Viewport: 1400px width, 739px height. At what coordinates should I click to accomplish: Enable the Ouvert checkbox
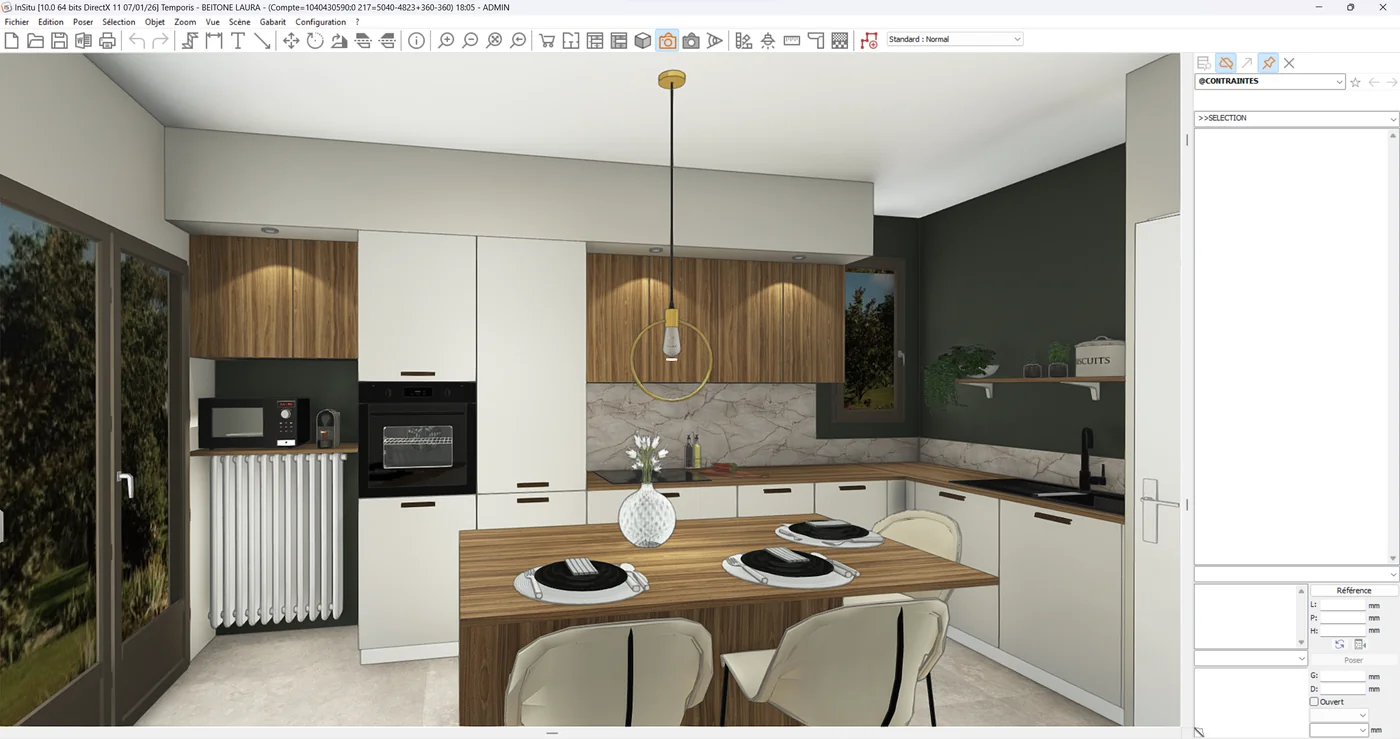pyautogui.click(x=1314, y=702)
